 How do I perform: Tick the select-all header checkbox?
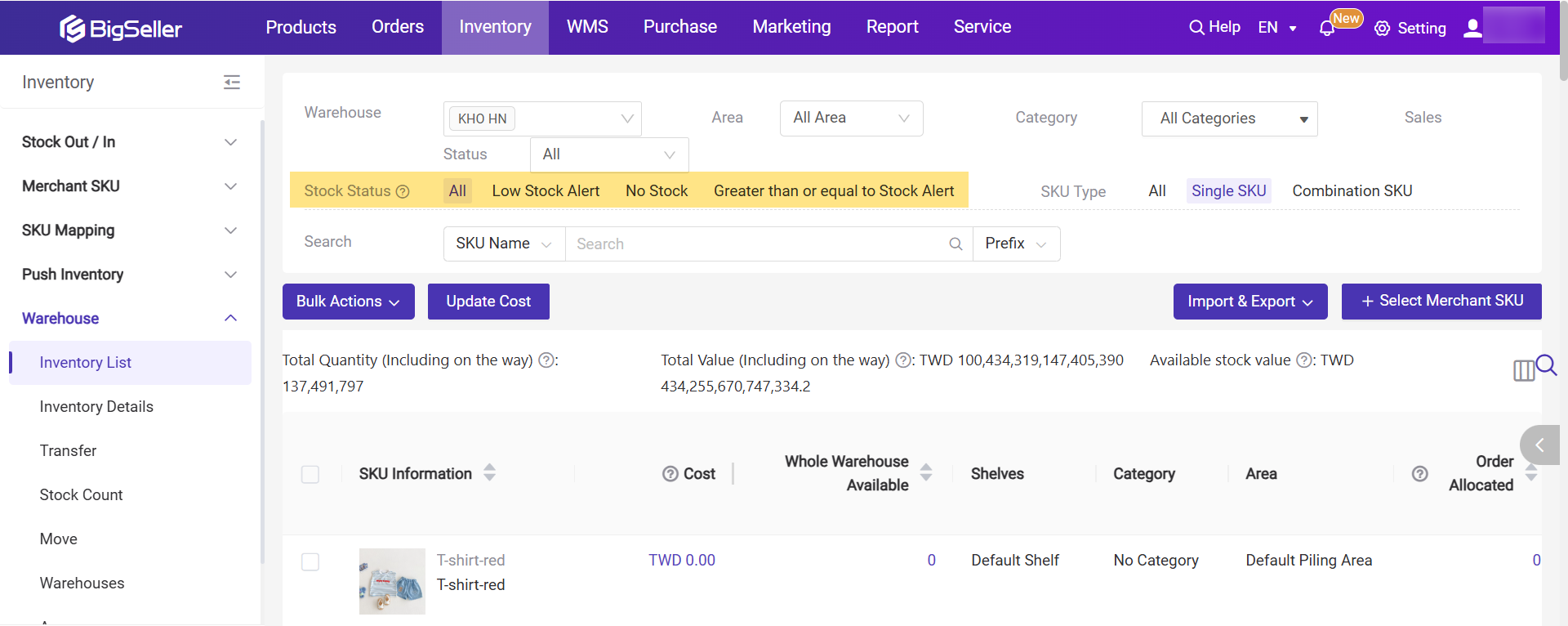[310, 474]
